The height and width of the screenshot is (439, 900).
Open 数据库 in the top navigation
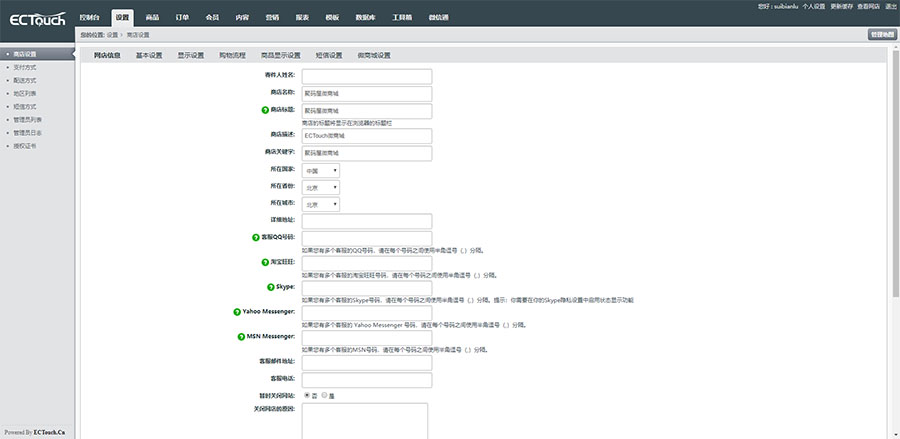pyautogui.click(x=366, y=17)
